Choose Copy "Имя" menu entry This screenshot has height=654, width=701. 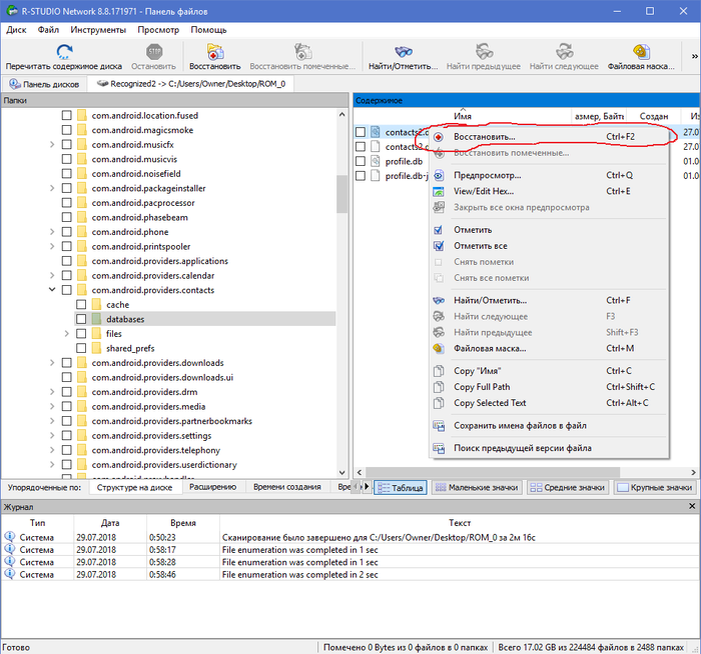[x=548, y=371]
